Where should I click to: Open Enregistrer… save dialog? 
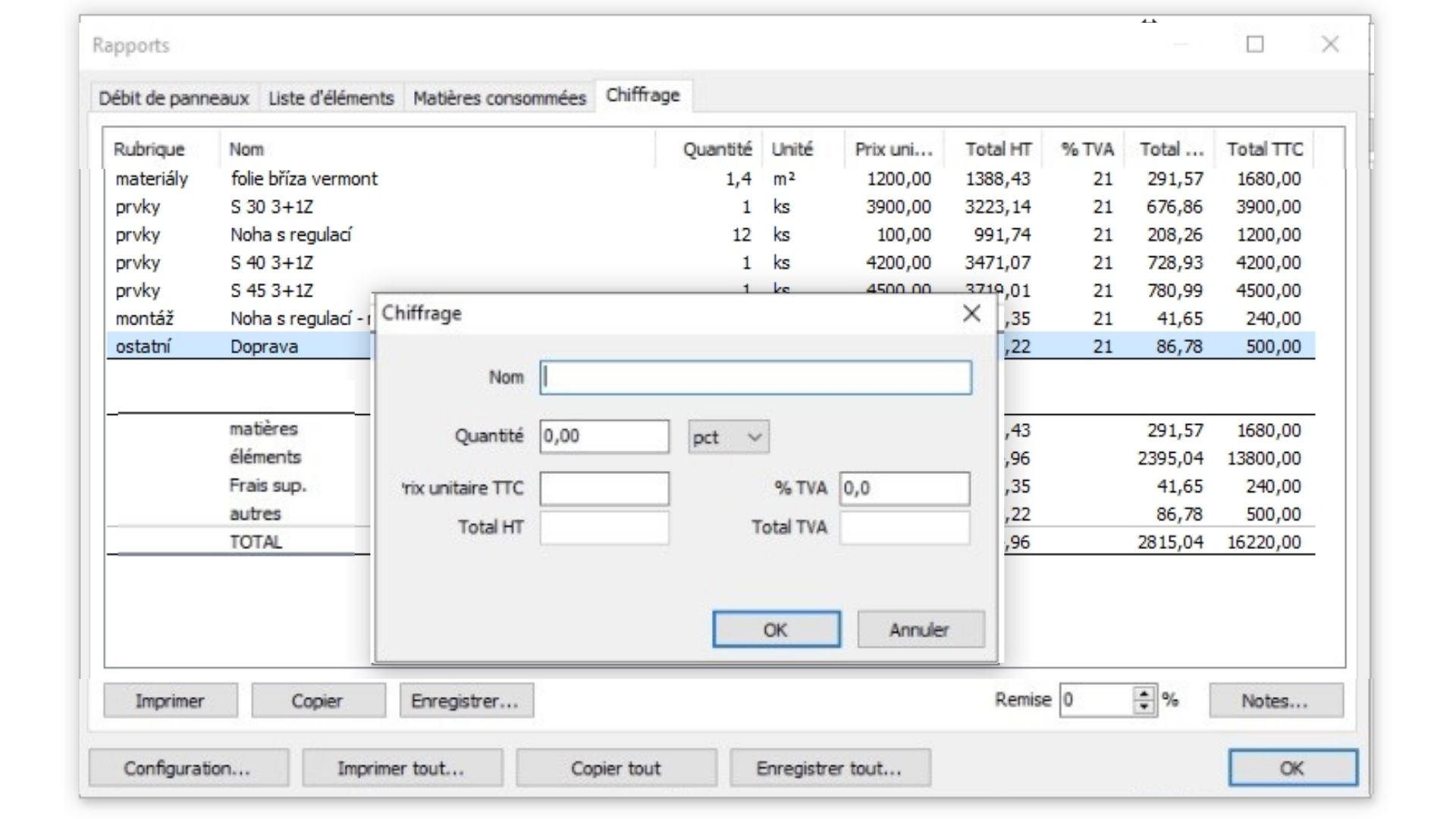coord(466,701)
